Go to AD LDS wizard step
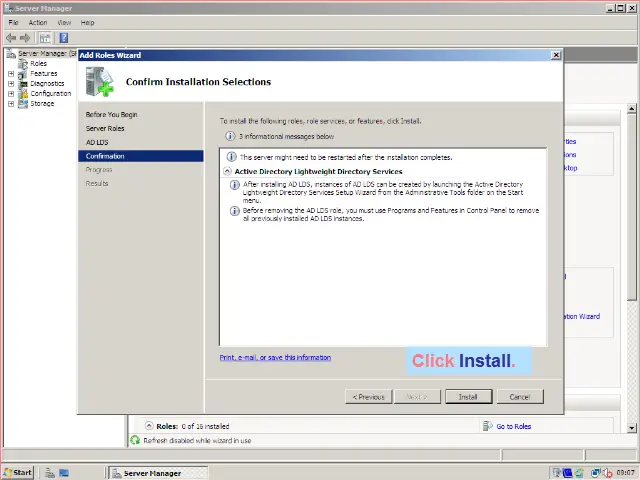640x480 pixels. (97, 142)
